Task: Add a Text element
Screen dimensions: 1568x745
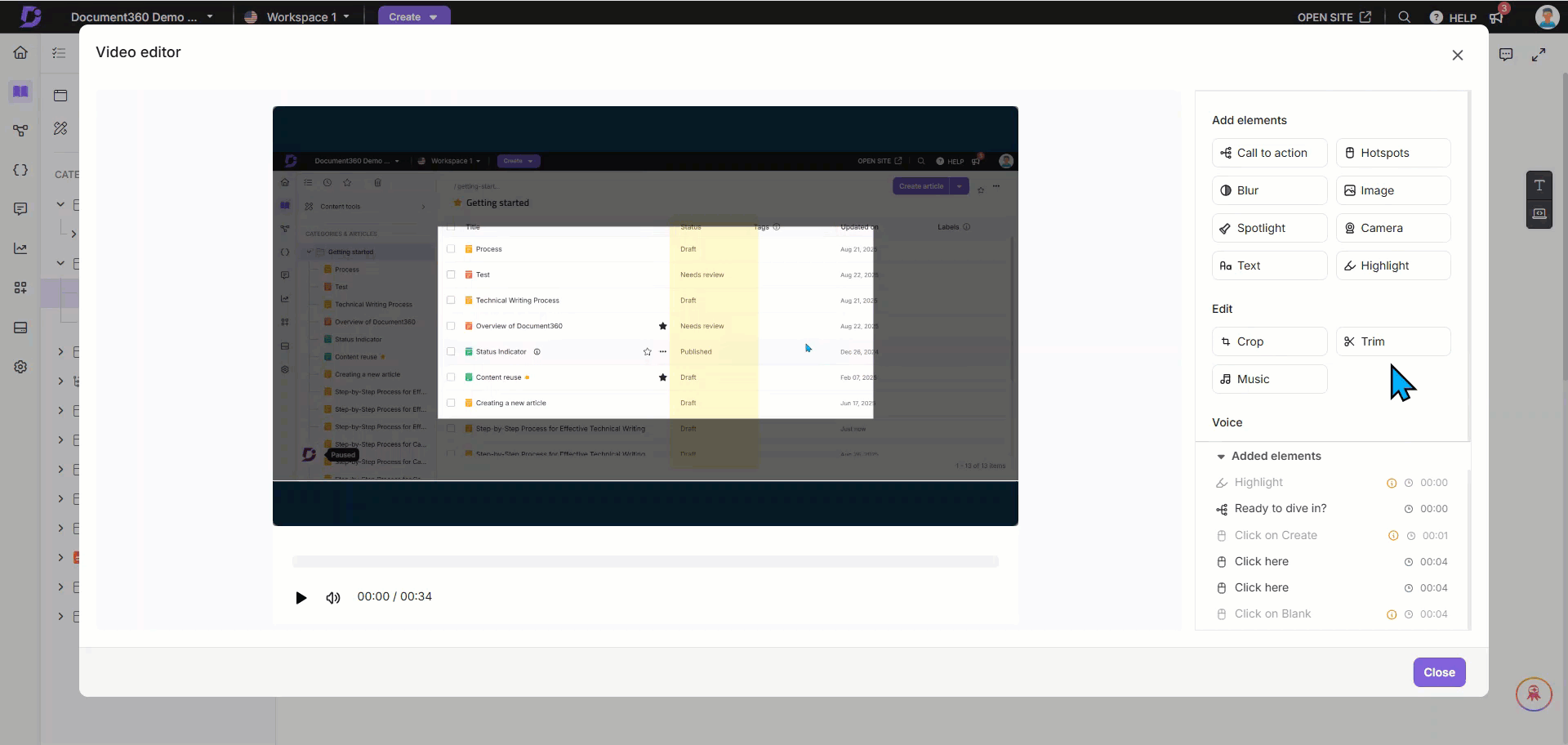Action: click(1269, 265)
